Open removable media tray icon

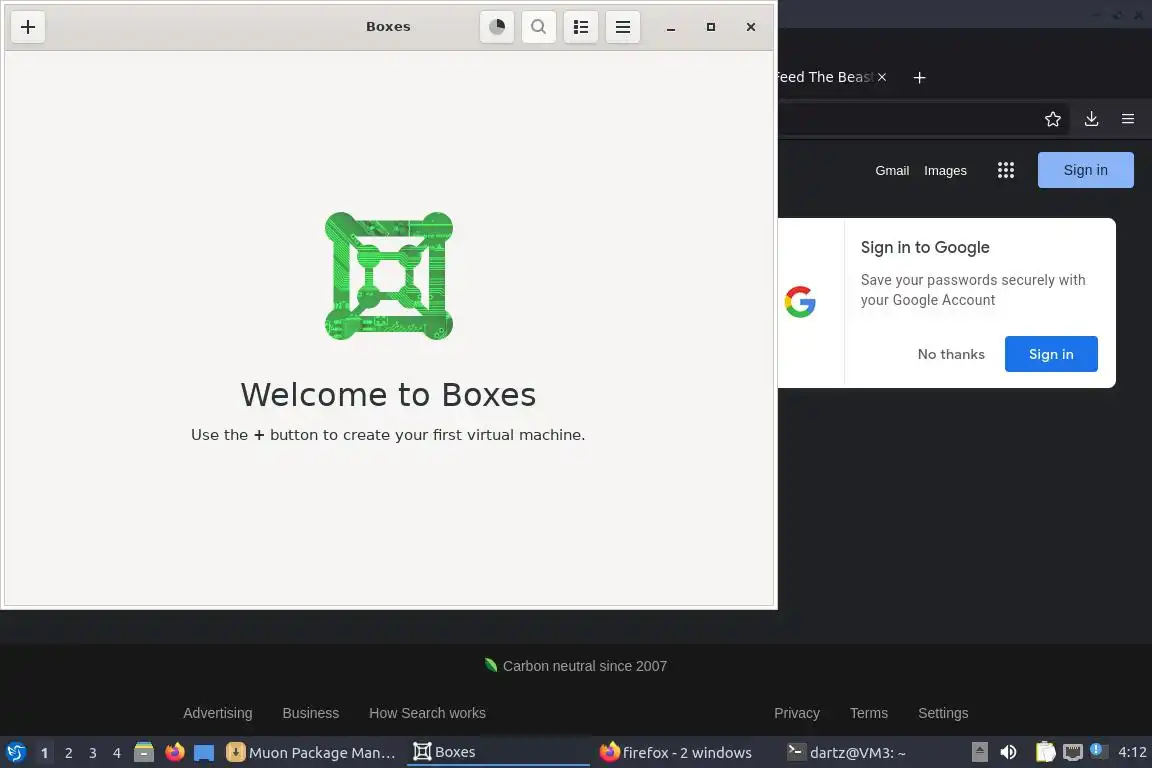point(979,752)
